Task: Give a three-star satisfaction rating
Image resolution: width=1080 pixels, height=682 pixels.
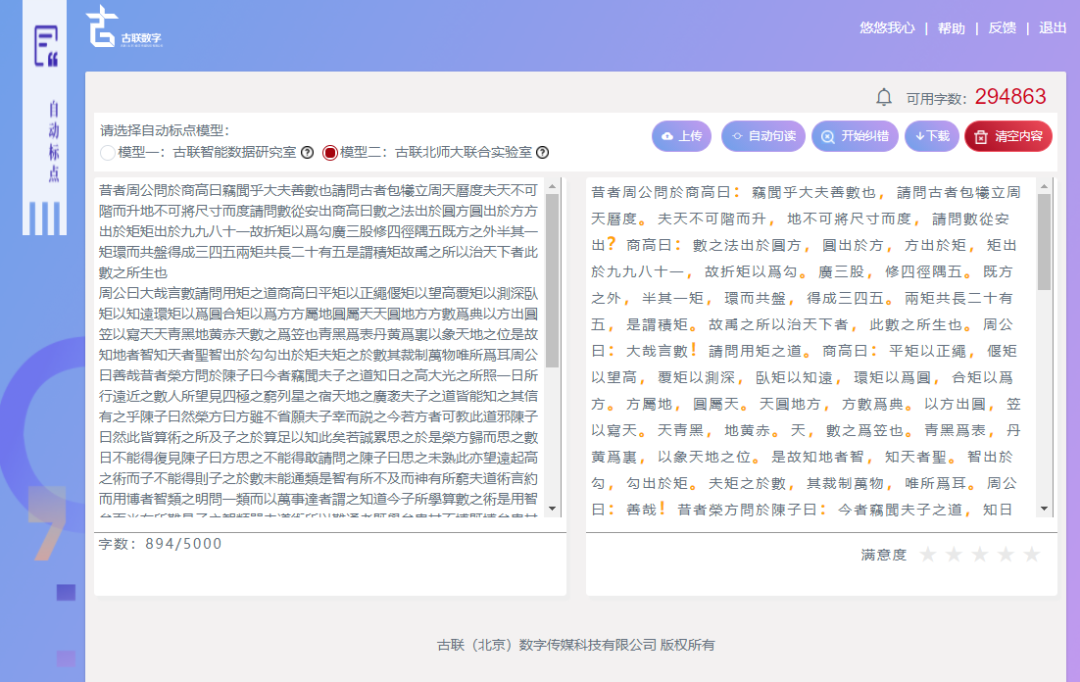Action: coord(980,554)
